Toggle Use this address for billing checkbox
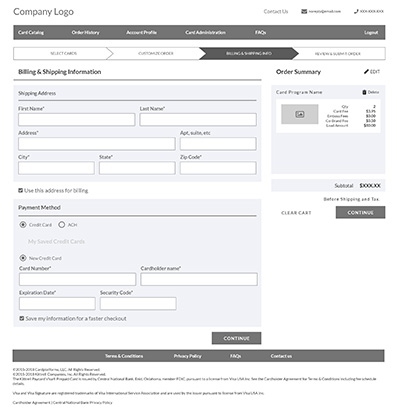This screenshot has width=397, height=410. (20, 190)
